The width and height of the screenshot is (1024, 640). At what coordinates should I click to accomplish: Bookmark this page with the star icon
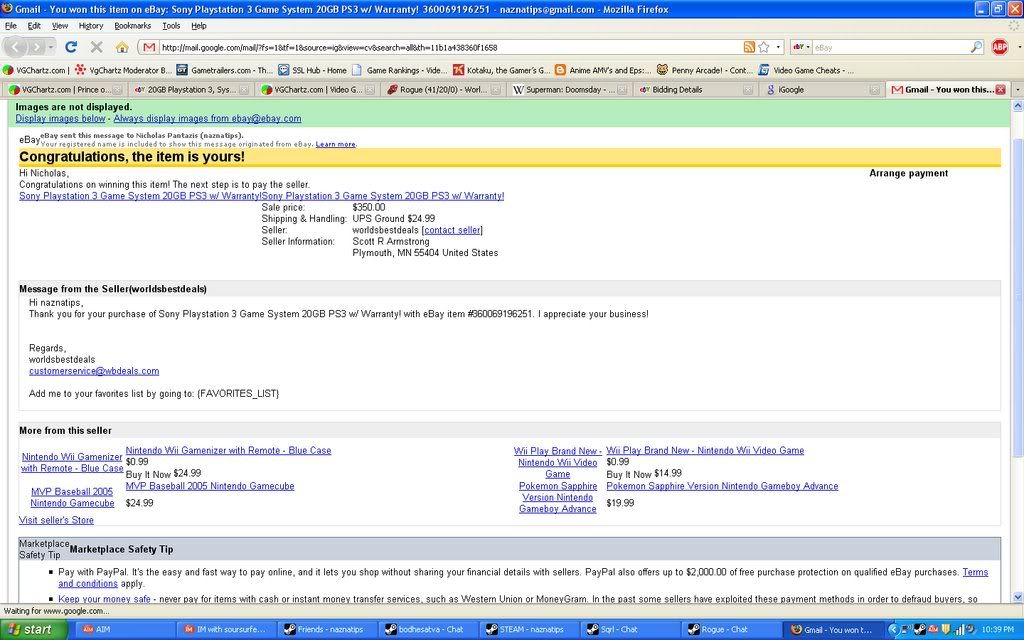click(764, 47)
